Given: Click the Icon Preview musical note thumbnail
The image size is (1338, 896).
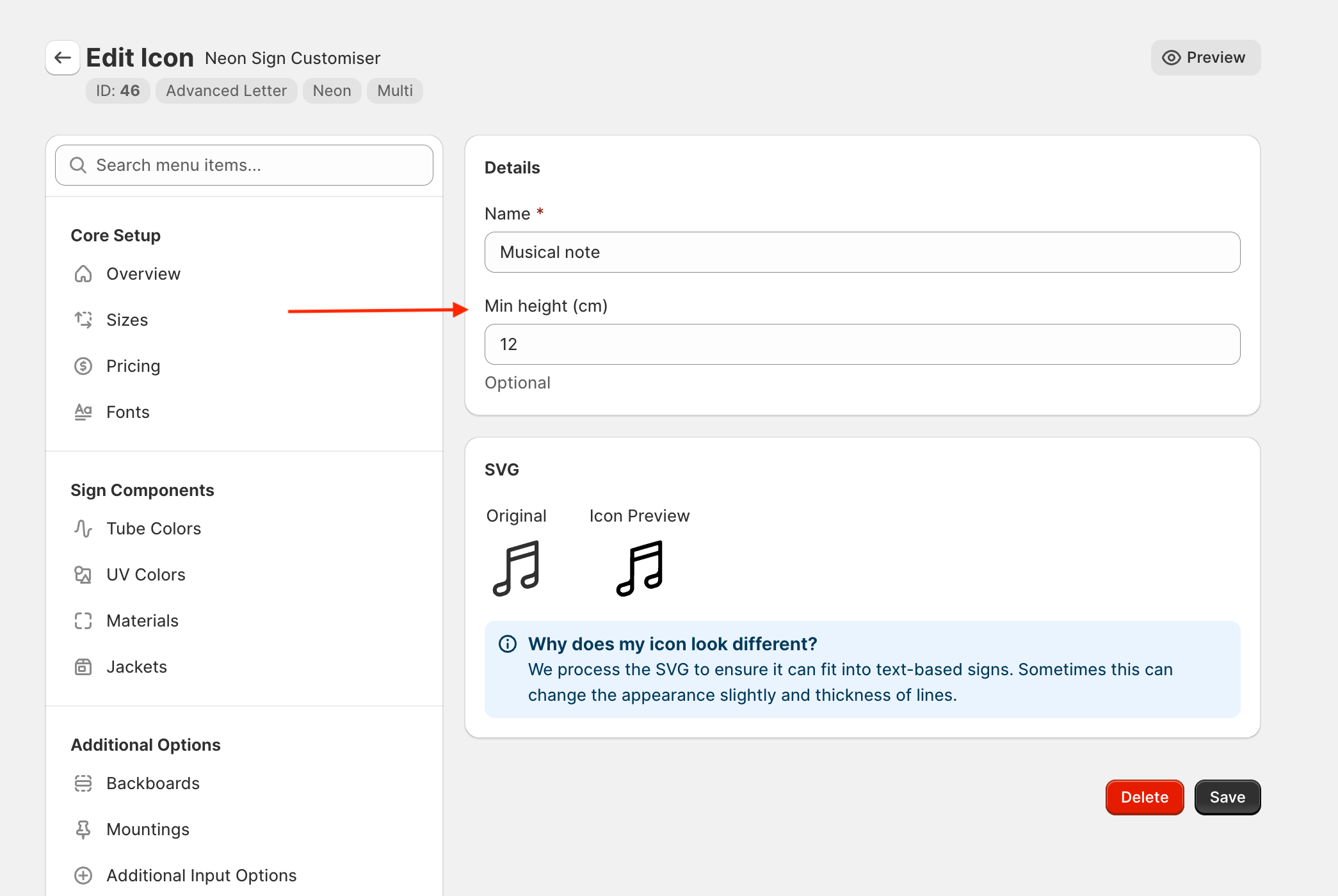Looking at the screenshot, I should 640,568.
